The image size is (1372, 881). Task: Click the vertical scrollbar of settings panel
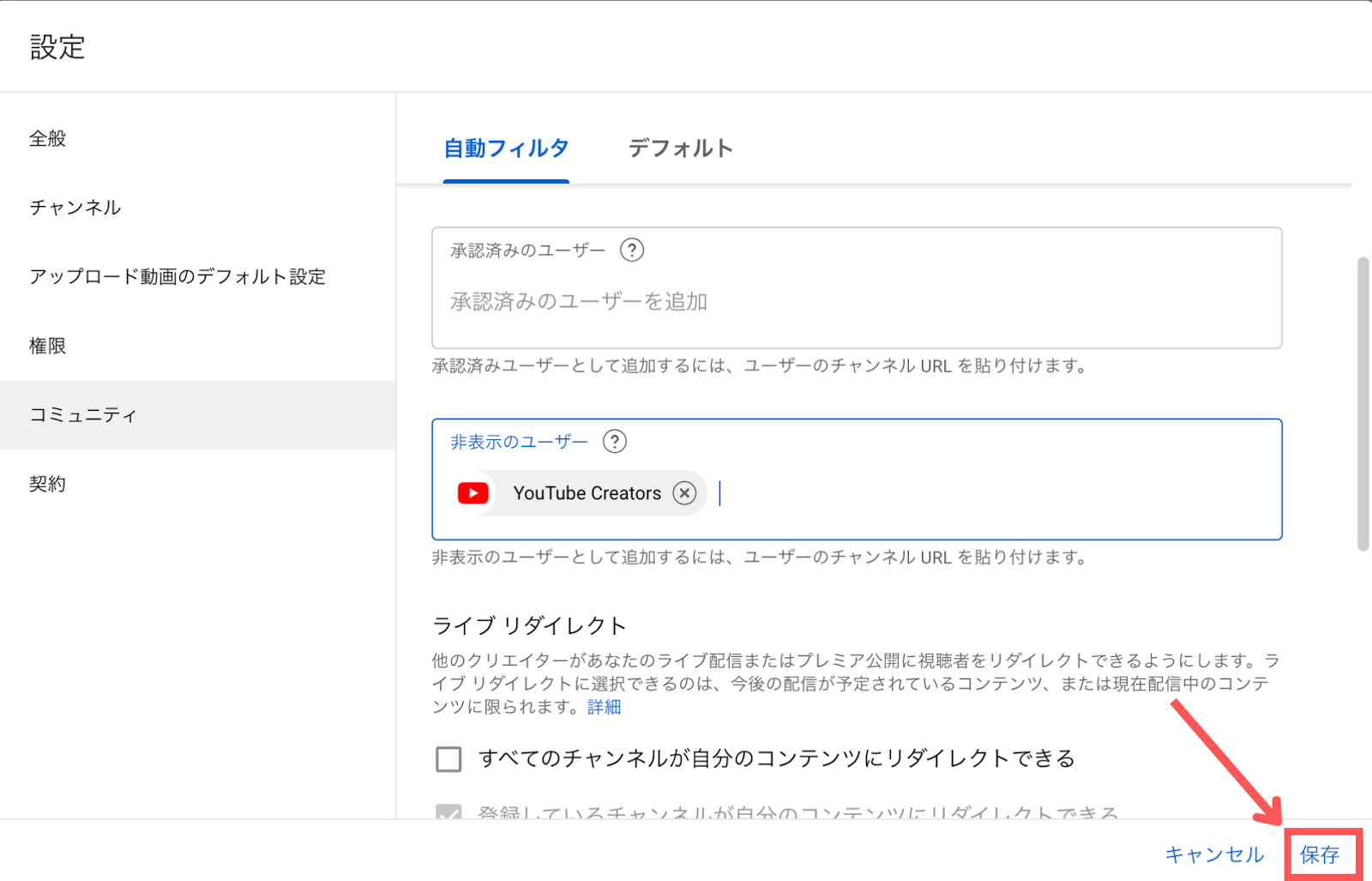pos(1363,403)
